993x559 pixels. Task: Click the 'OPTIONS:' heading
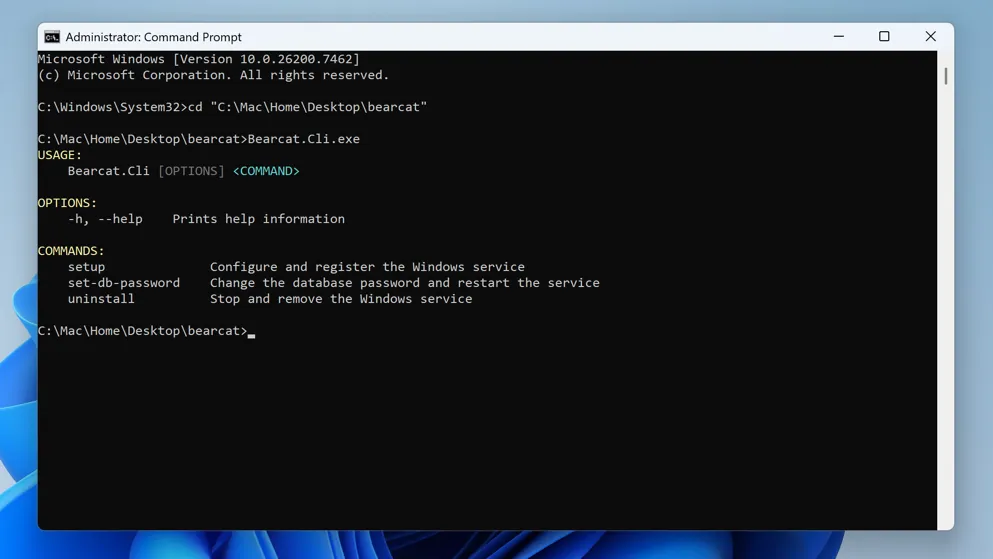(x=67, y=203)
